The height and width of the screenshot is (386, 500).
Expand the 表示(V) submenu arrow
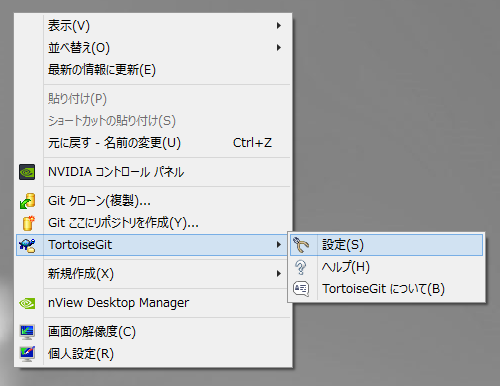[279, 26]
